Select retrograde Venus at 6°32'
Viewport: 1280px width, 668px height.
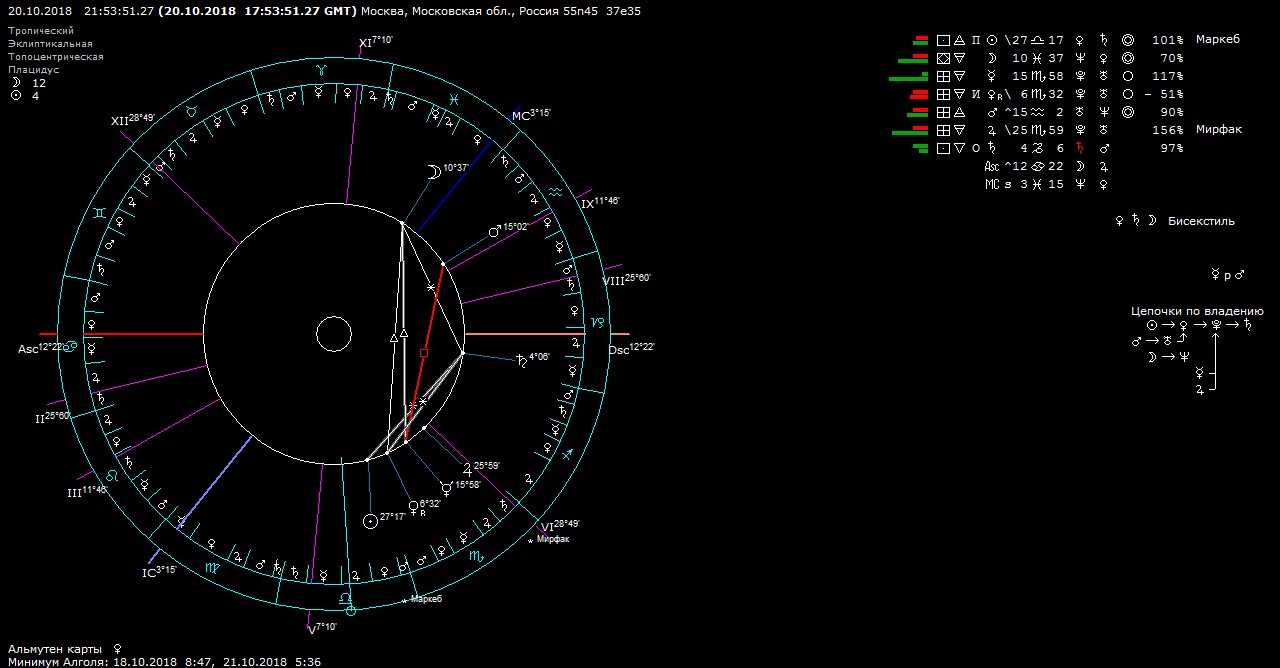pyautogui.click(x=412, y=507)
